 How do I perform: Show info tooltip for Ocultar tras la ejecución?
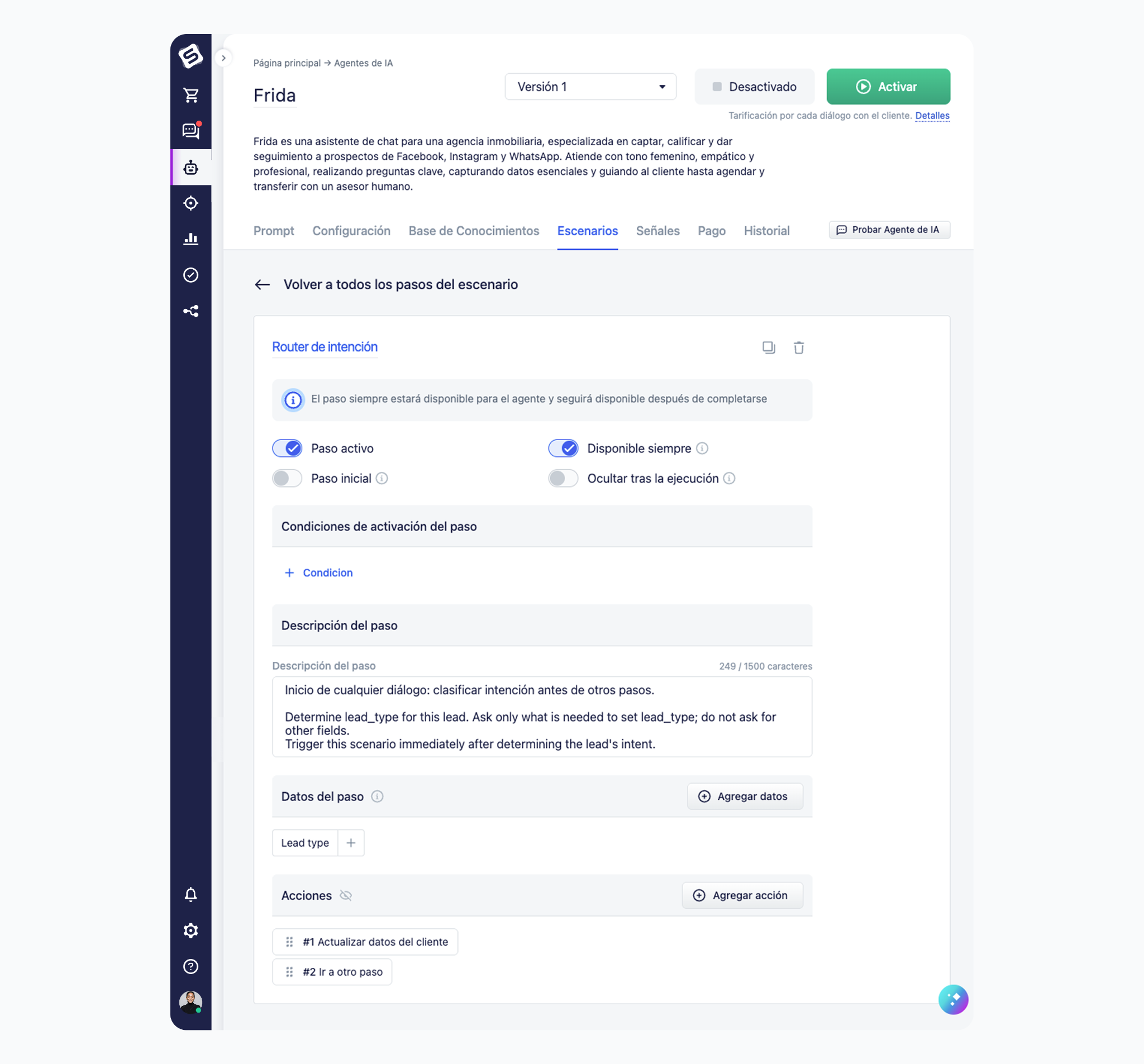point(729,478)
